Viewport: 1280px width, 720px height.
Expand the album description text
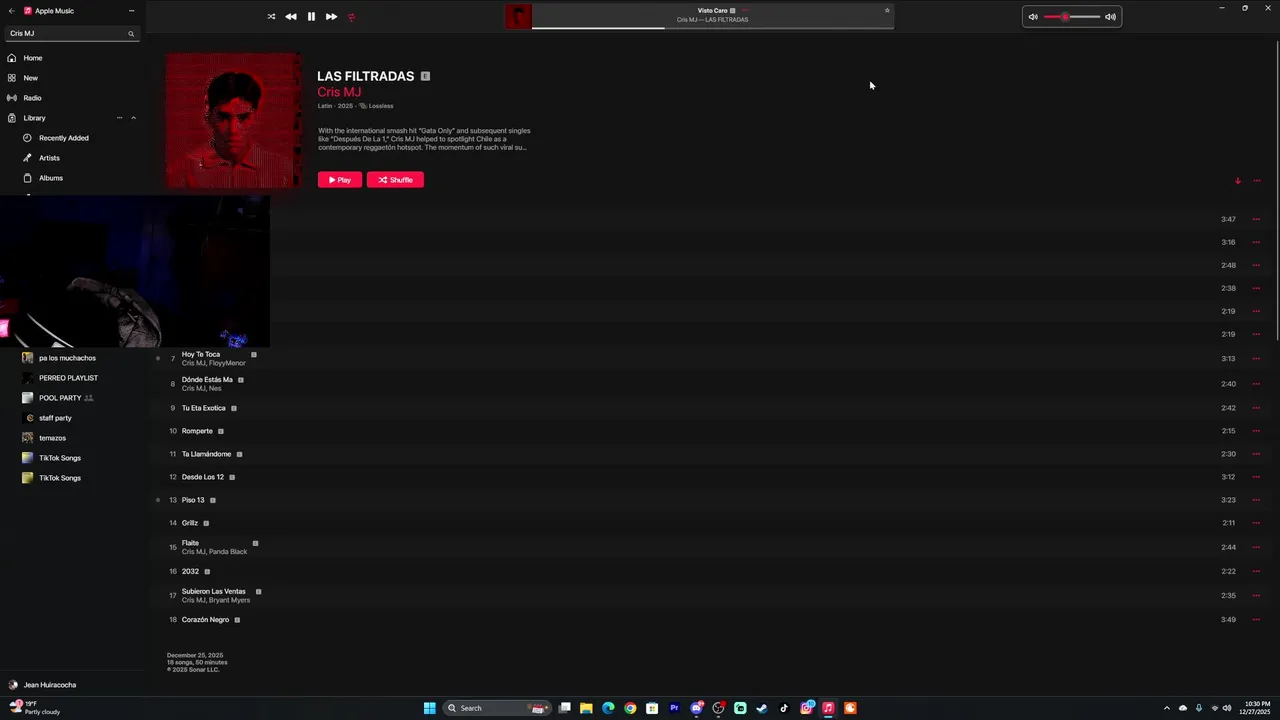pos(424,139)
